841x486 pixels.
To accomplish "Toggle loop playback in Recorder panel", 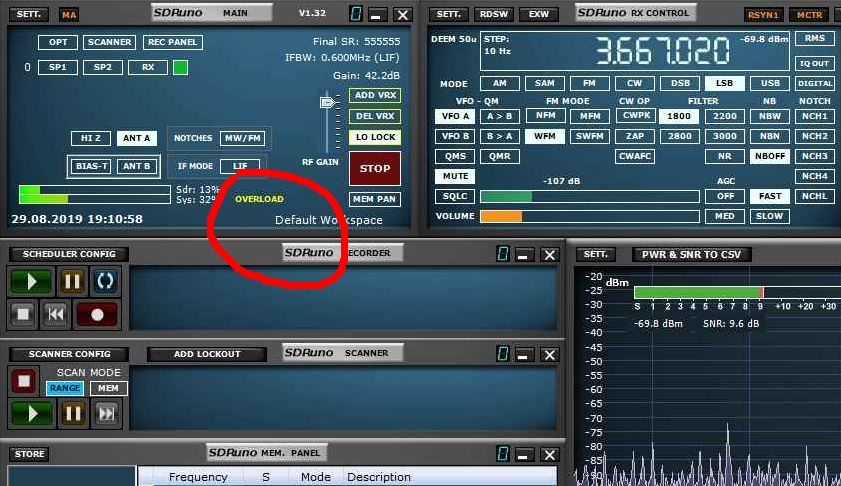I will coord(105,281).
